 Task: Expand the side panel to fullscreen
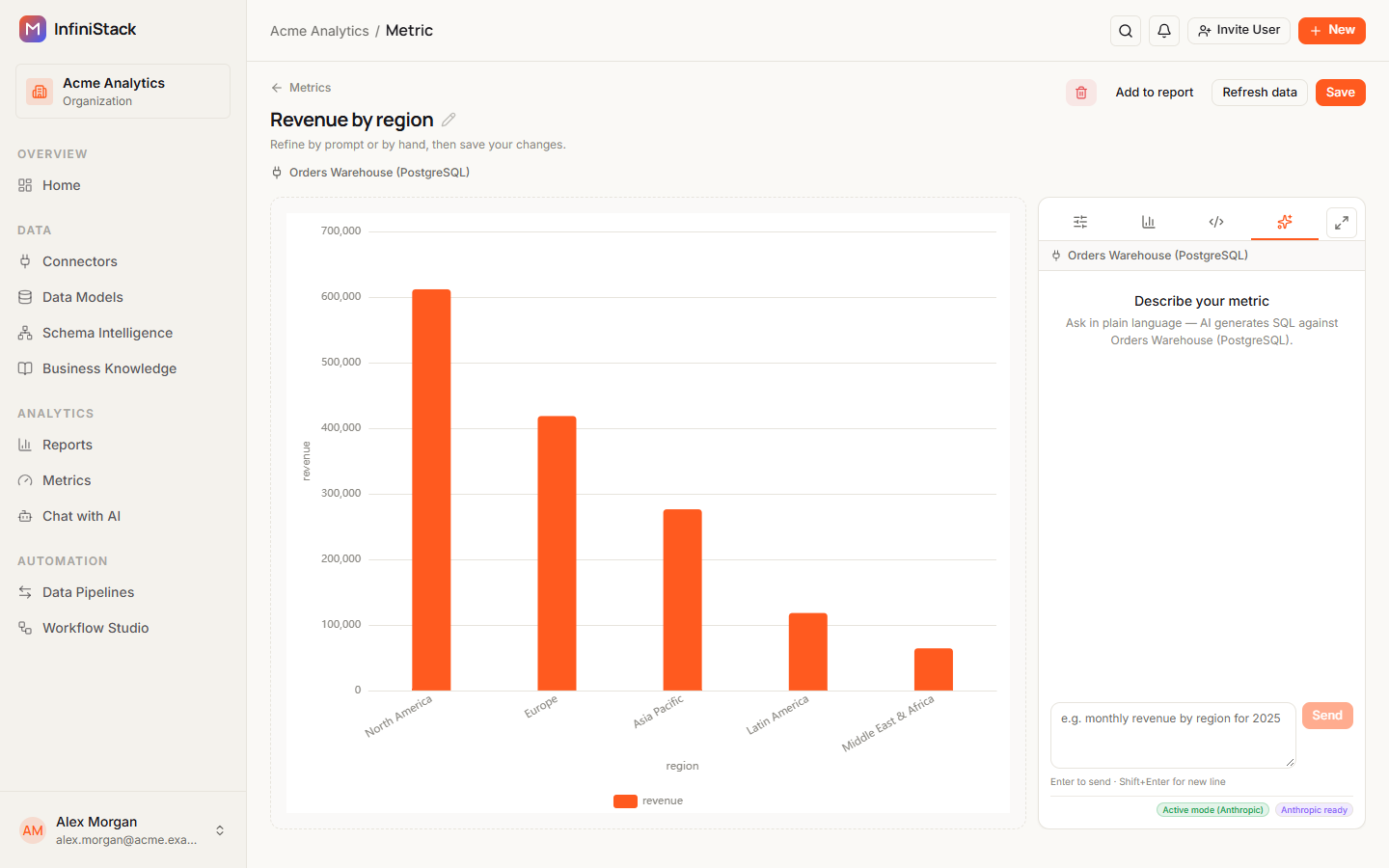[1342, 223]
